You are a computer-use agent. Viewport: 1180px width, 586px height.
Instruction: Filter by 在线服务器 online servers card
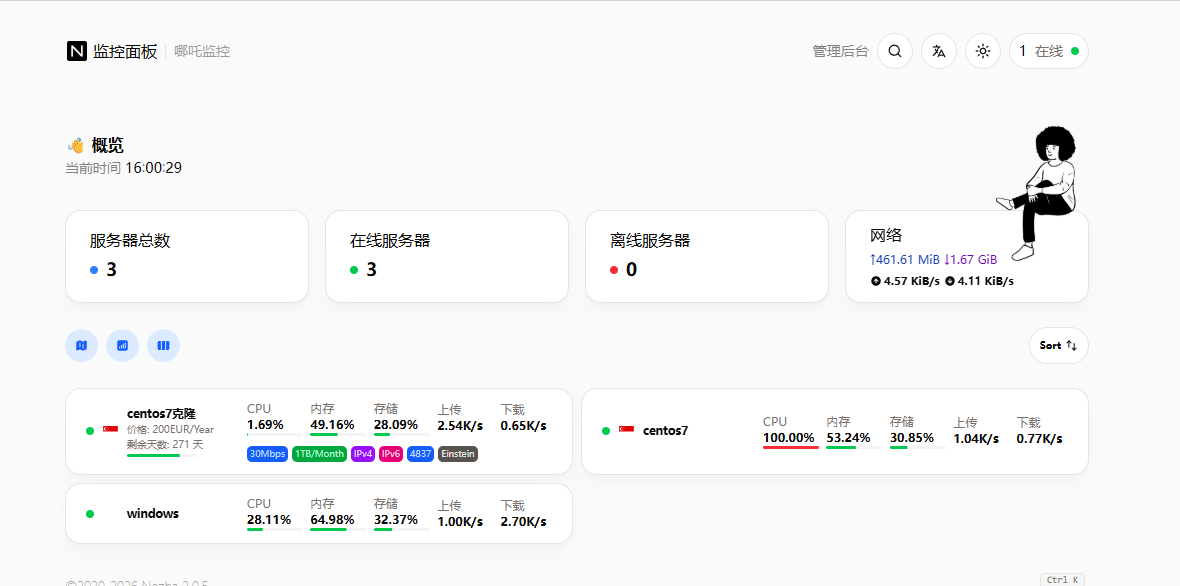click(x=447, y=256)
